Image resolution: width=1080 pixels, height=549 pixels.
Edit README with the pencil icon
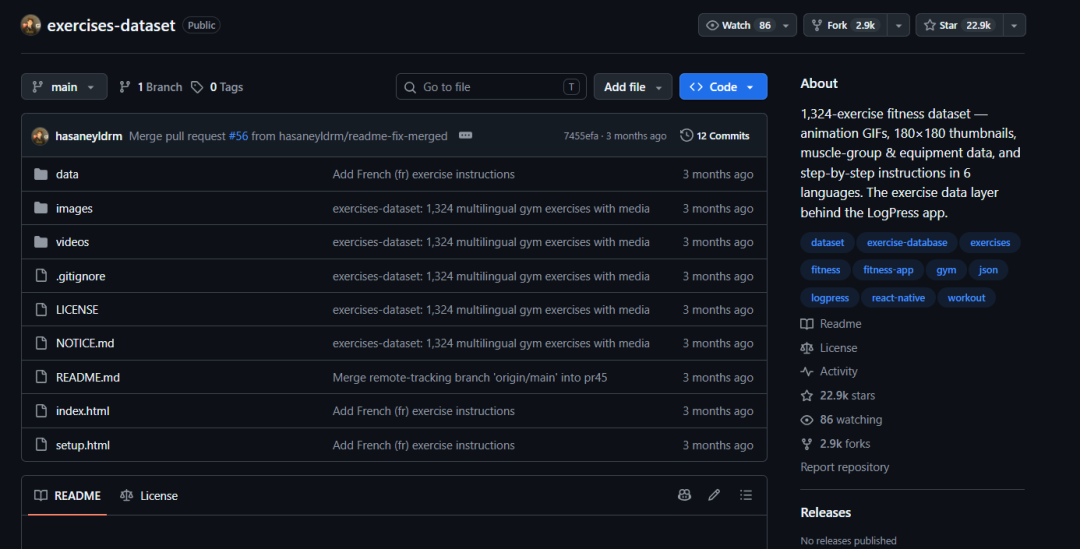click(714, 495)
